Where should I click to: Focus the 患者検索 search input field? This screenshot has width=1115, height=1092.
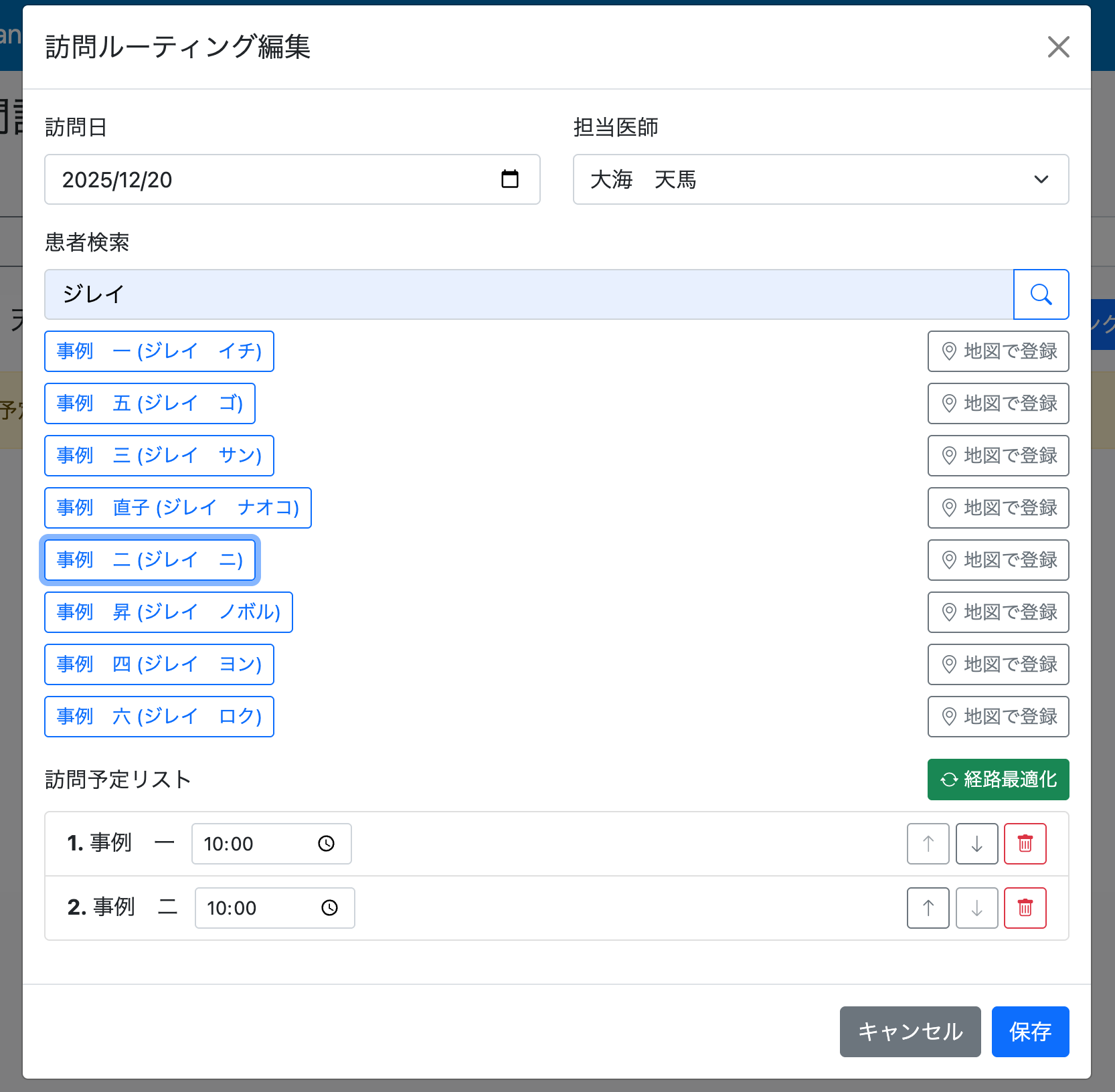(x=529, y=294)
